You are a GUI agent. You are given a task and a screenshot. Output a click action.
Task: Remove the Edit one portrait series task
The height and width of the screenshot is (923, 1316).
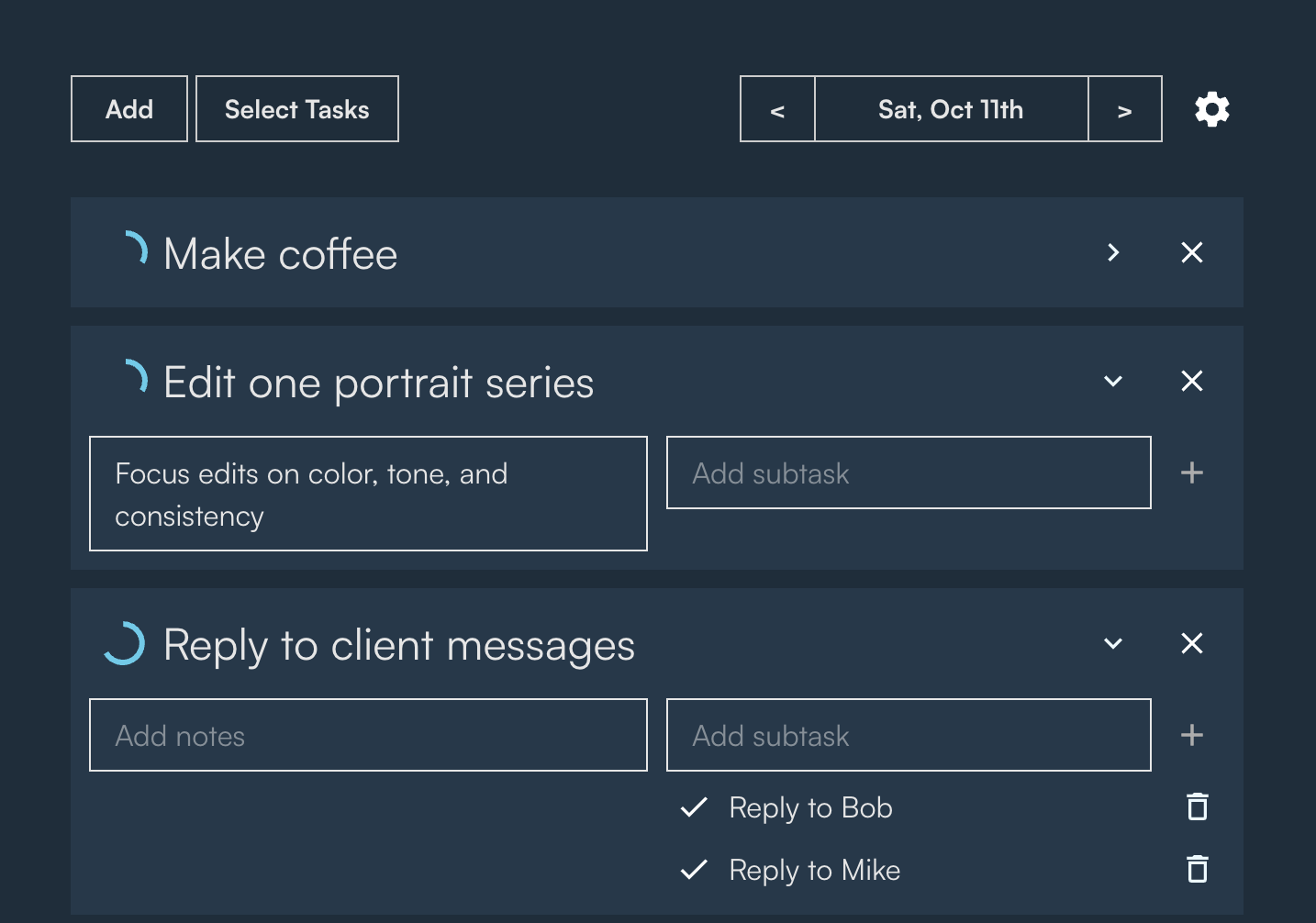click(x=1191, y=381)
